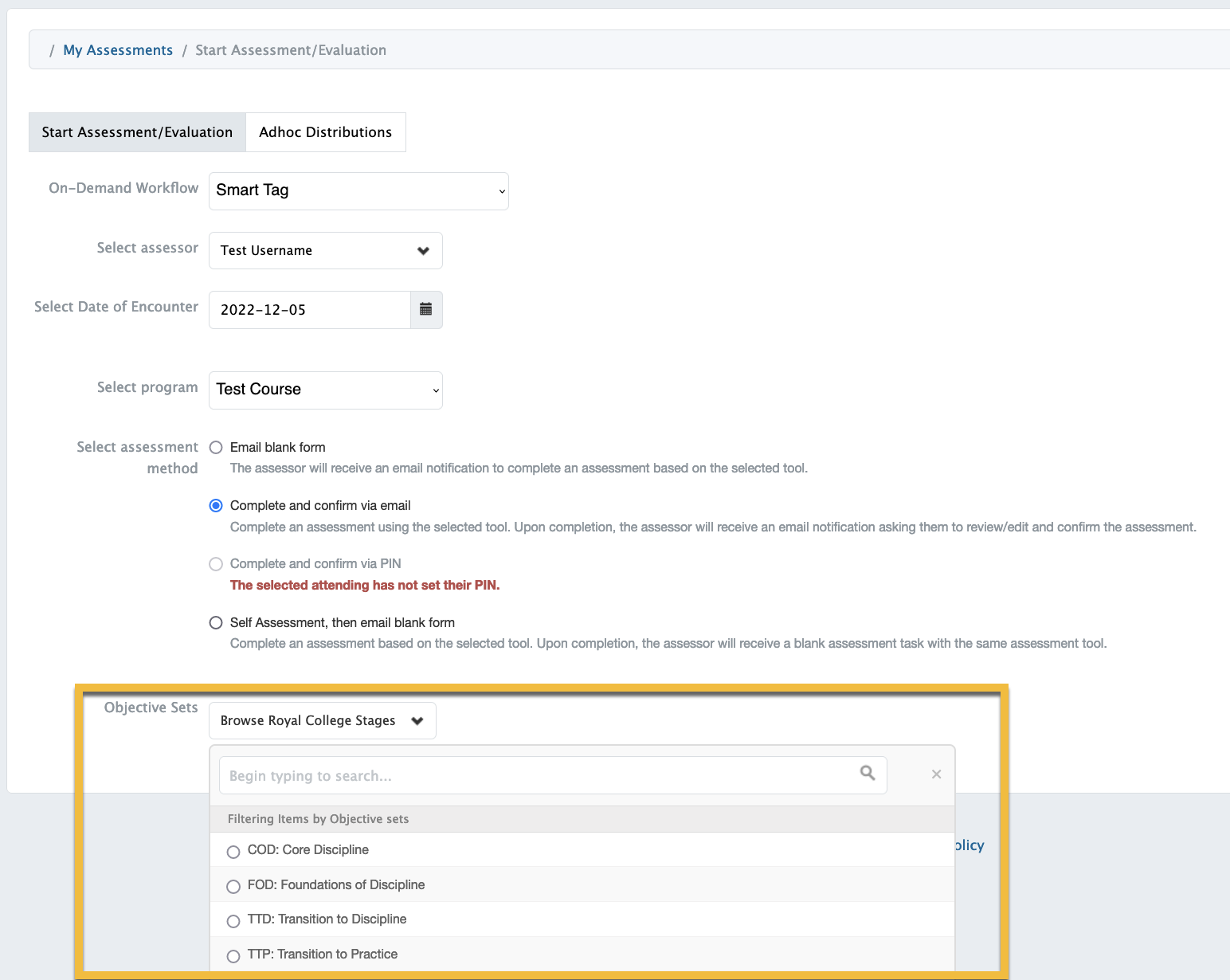The image size is (1230, 980).
Task: Open the Start Assessment/Evaluation tab
Action: (137, 132)
